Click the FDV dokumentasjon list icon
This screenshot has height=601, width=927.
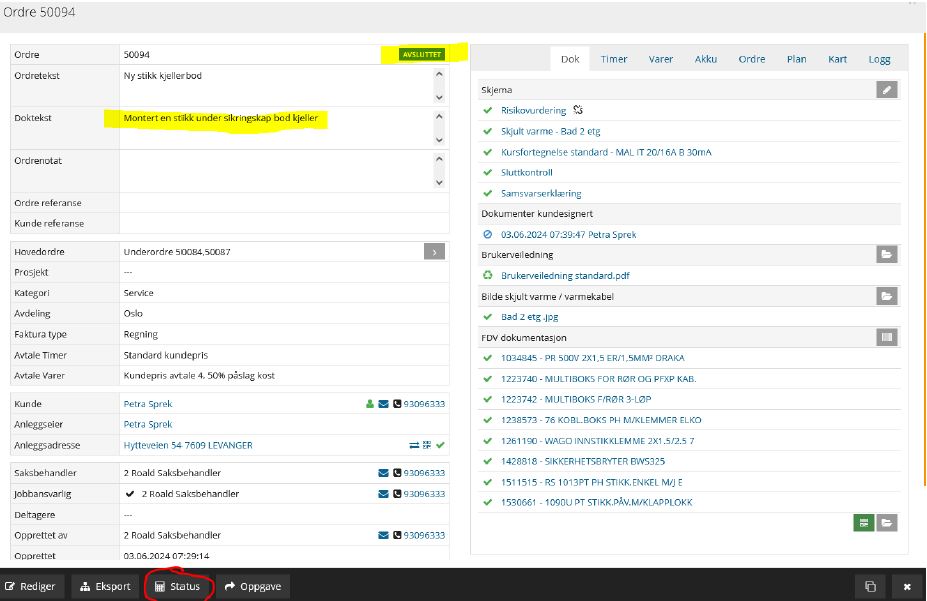click(886, 337)
